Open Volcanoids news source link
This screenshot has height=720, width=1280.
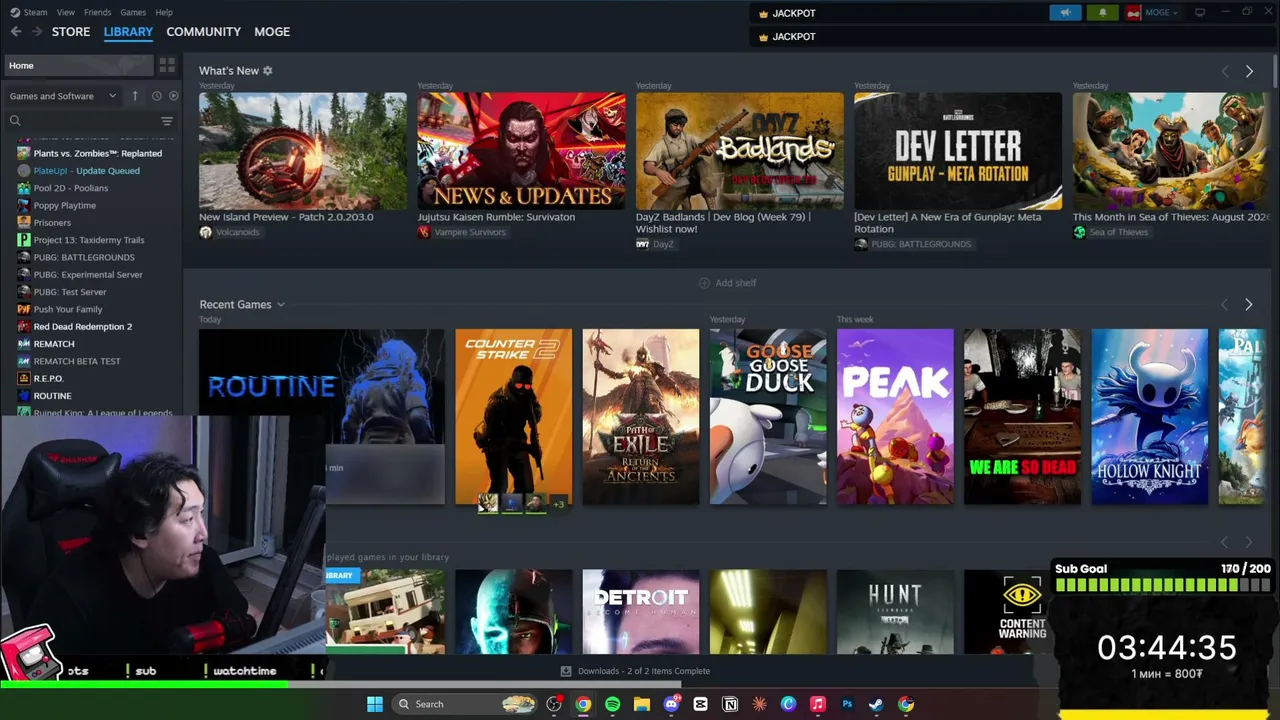pos(237,232)
